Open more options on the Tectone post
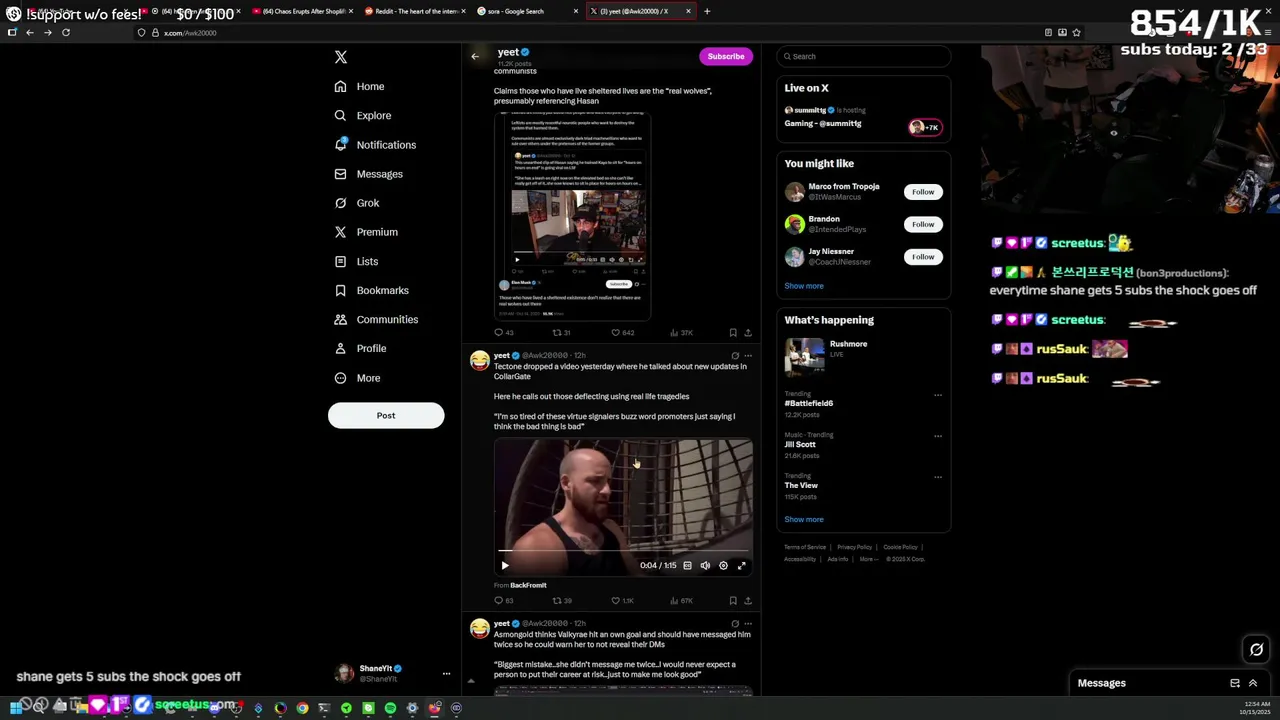The height and width of the screenshot is (720, 1280). (748, 356)
